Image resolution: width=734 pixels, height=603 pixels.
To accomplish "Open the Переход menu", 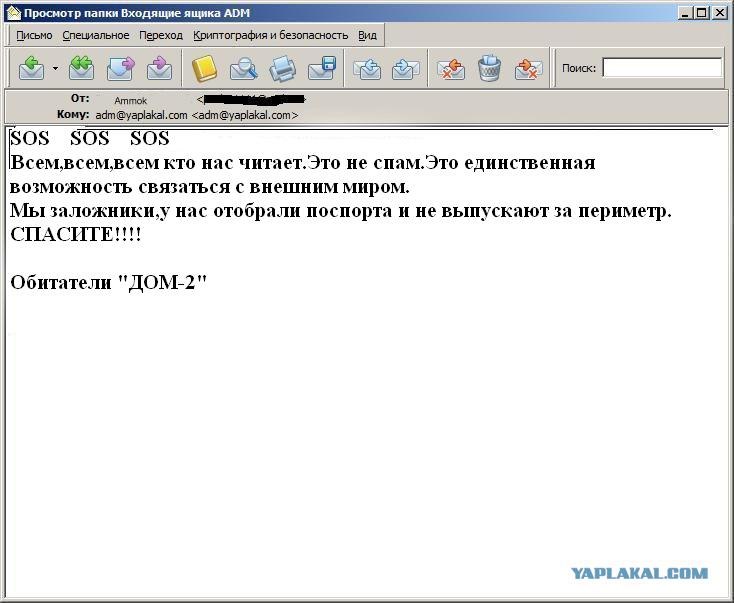I will point(161,36).
